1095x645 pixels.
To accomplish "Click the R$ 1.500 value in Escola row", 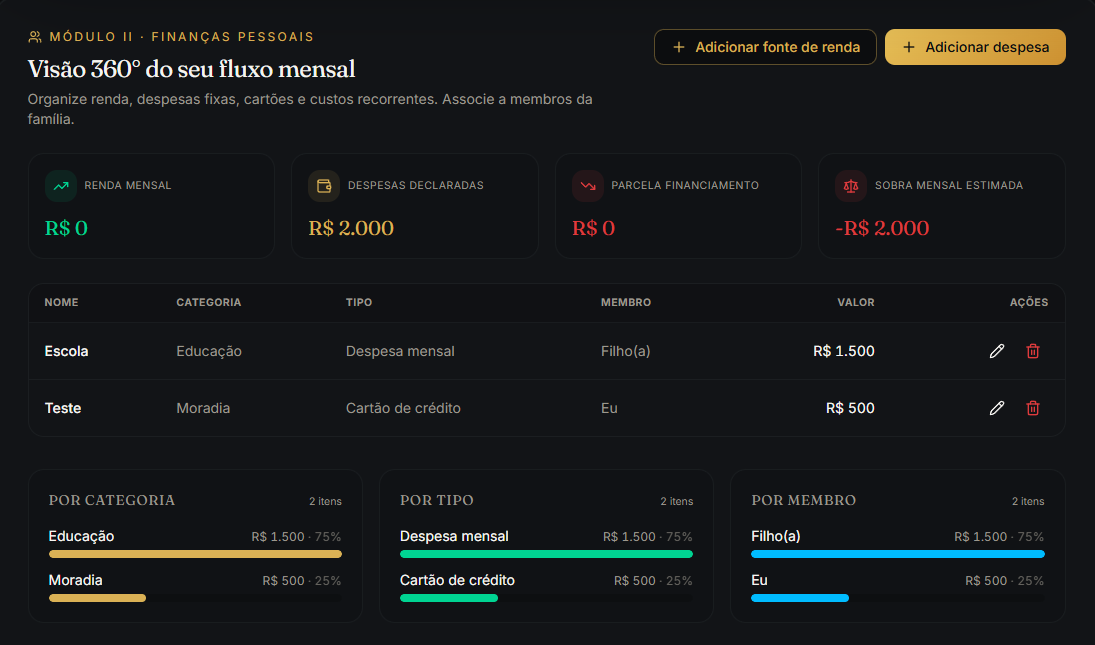I will pos(844,351).
